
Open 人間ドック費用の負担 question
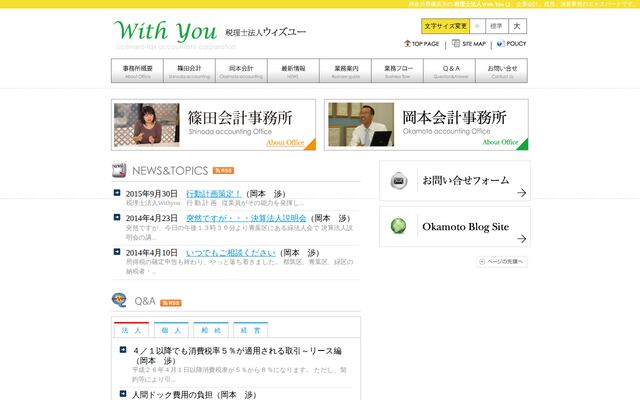pyautogui.click(x=194, y=395)
